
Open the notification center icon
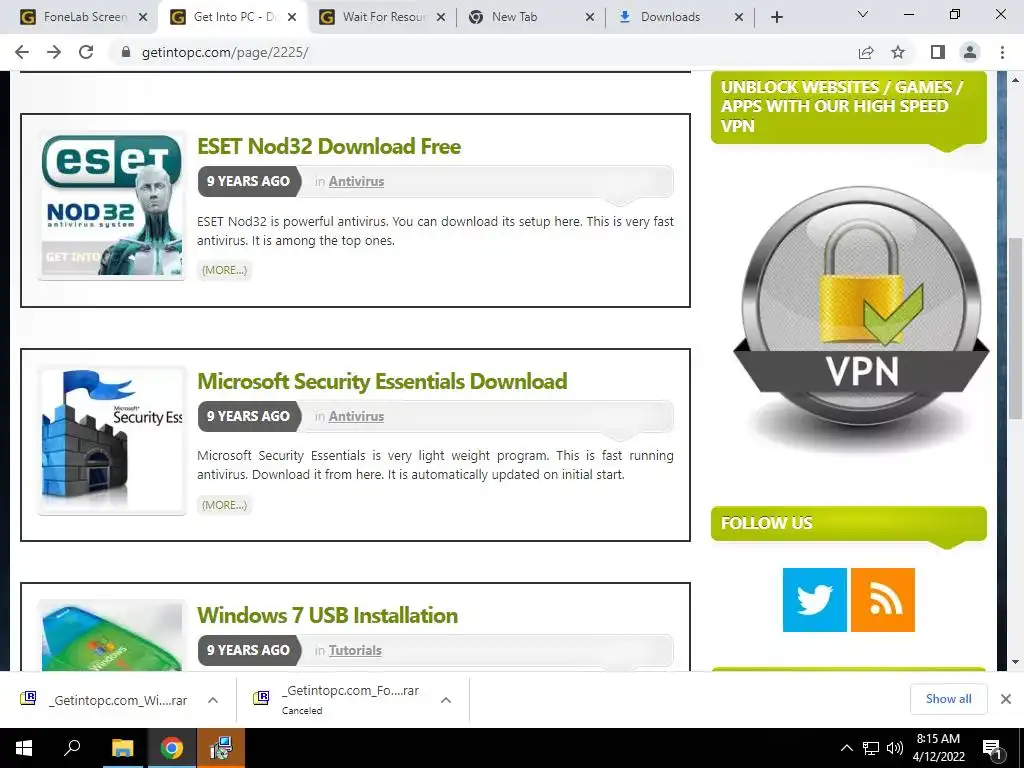pyautogui.click(x=992, y=748)
